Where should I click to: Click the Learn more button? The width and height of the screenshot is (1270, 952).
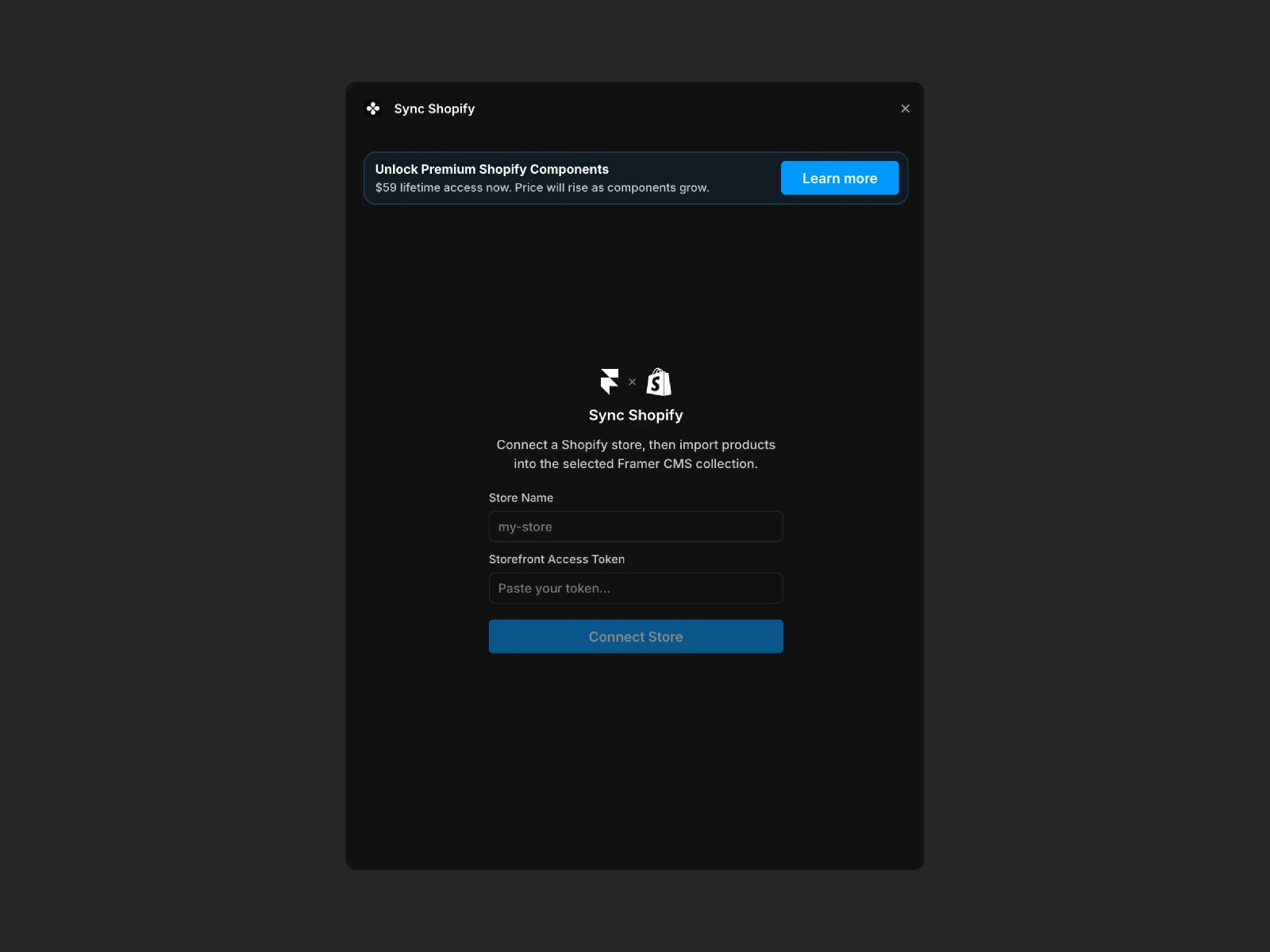[840, 178]
